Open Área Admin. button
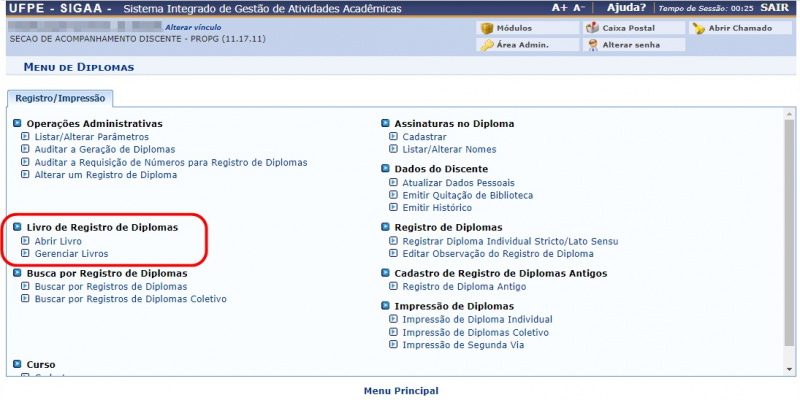The height and width of the screenshot is (400, 800). point(528,45)
